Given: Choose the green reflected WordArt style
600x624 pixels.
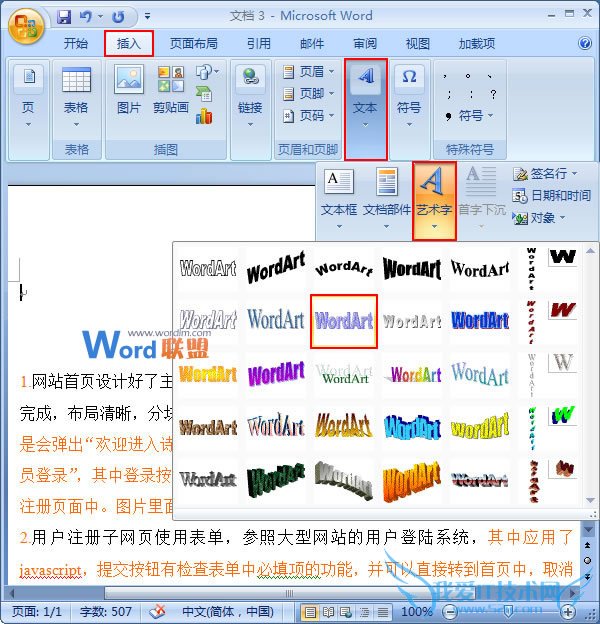Looking at the screenshot, I should tap(344, 374).
